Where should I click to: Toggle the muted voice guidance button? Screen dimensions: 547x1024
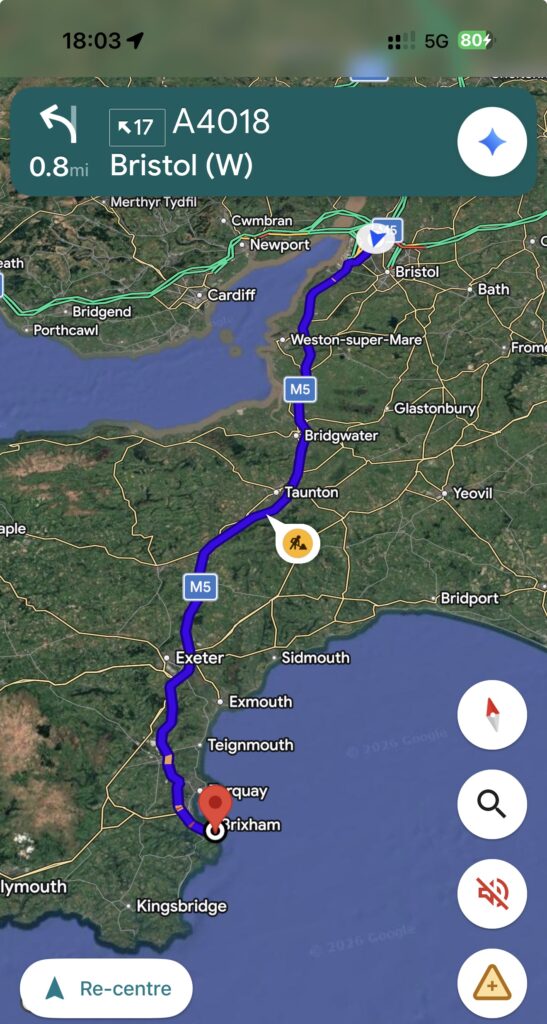click(x=492, y=894)
